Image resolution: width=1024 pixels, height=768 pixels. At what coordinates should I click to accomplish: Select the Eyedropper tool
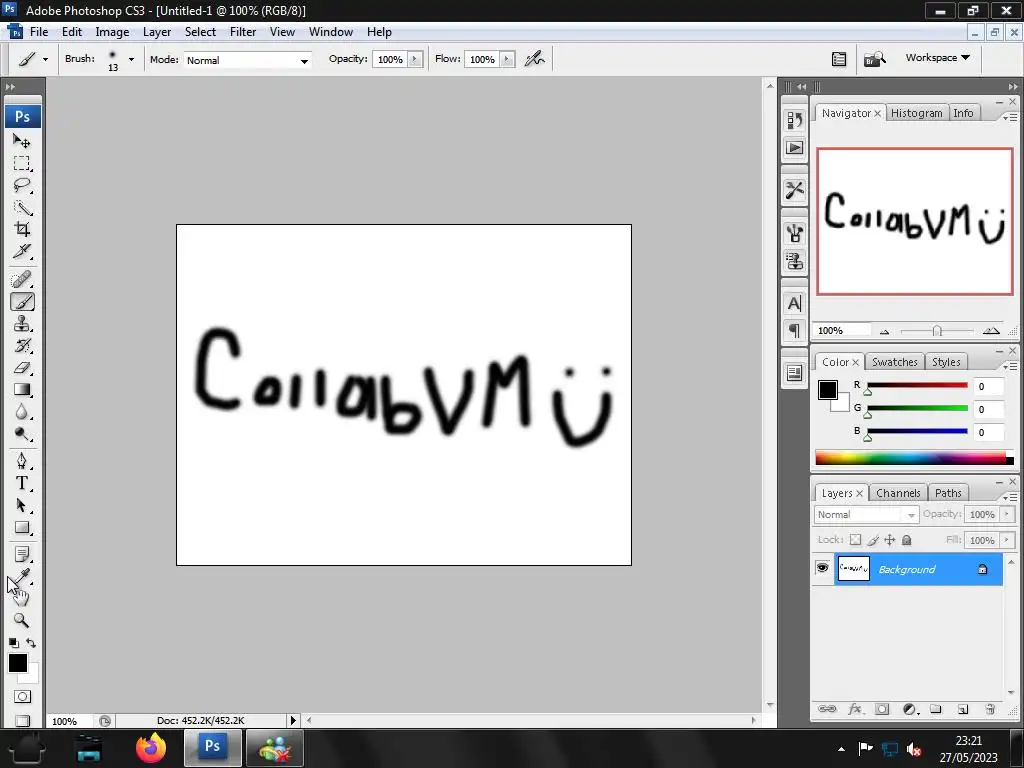(22, 576)
